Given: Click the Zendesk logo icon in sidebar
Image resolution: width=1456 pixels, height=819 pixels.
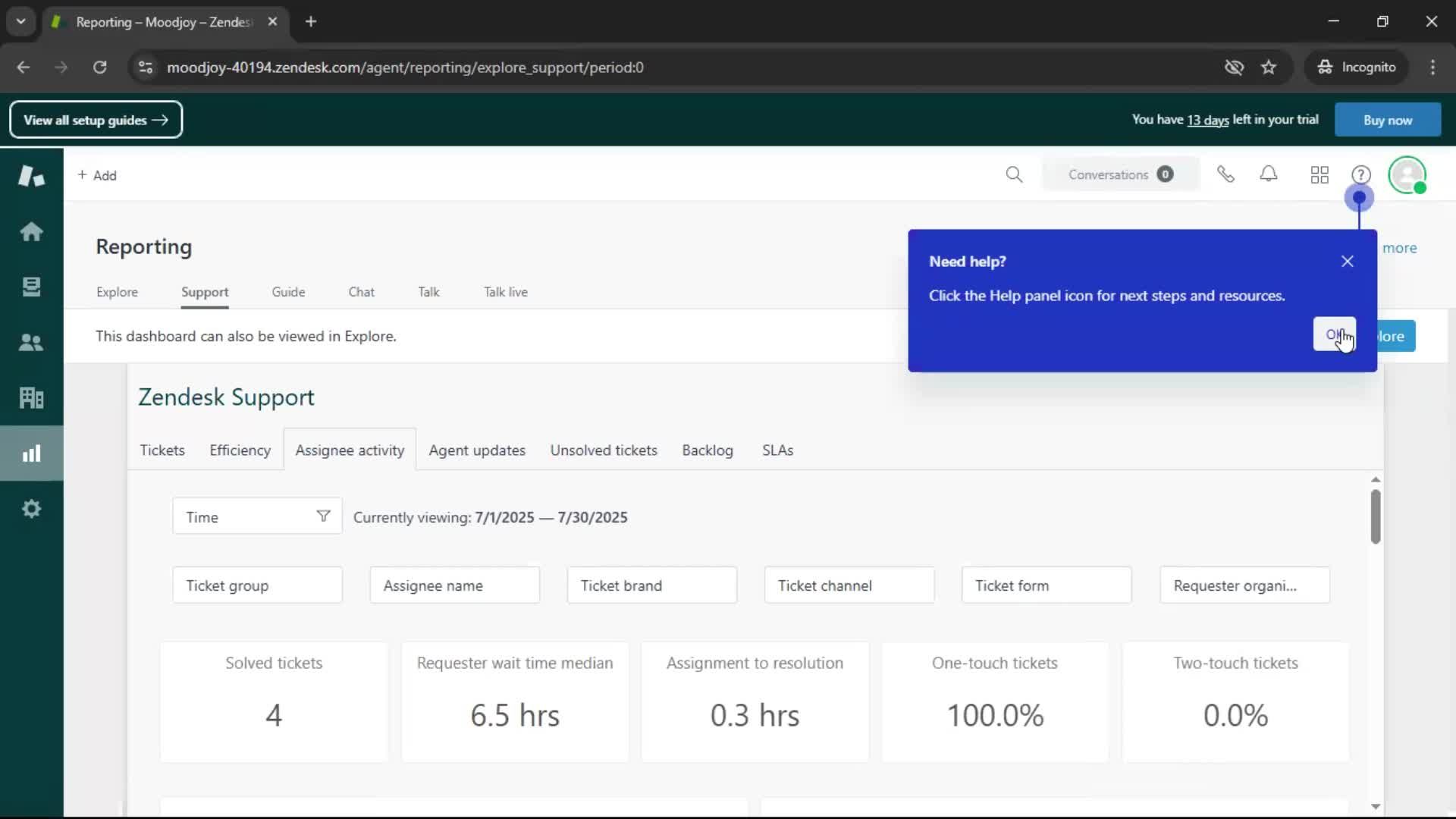Looking at the screenshot, I should coord(31,175).
